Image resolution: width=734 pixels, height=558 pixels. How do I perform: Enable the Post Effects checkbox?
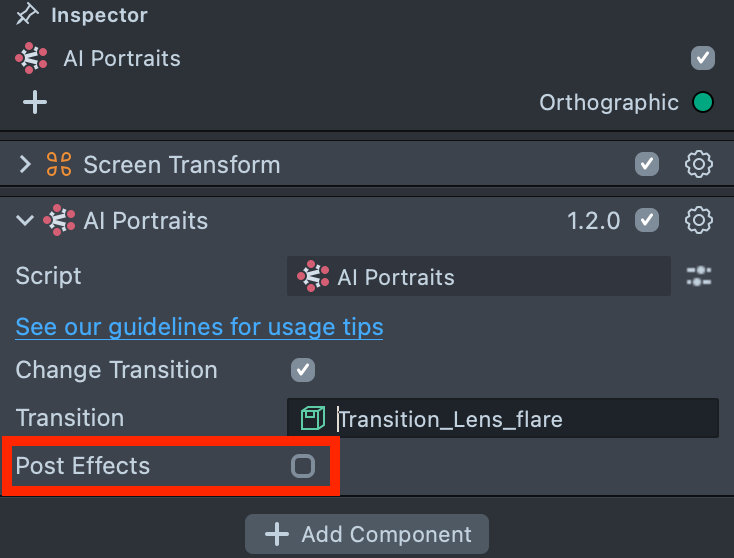click(302, 466)
